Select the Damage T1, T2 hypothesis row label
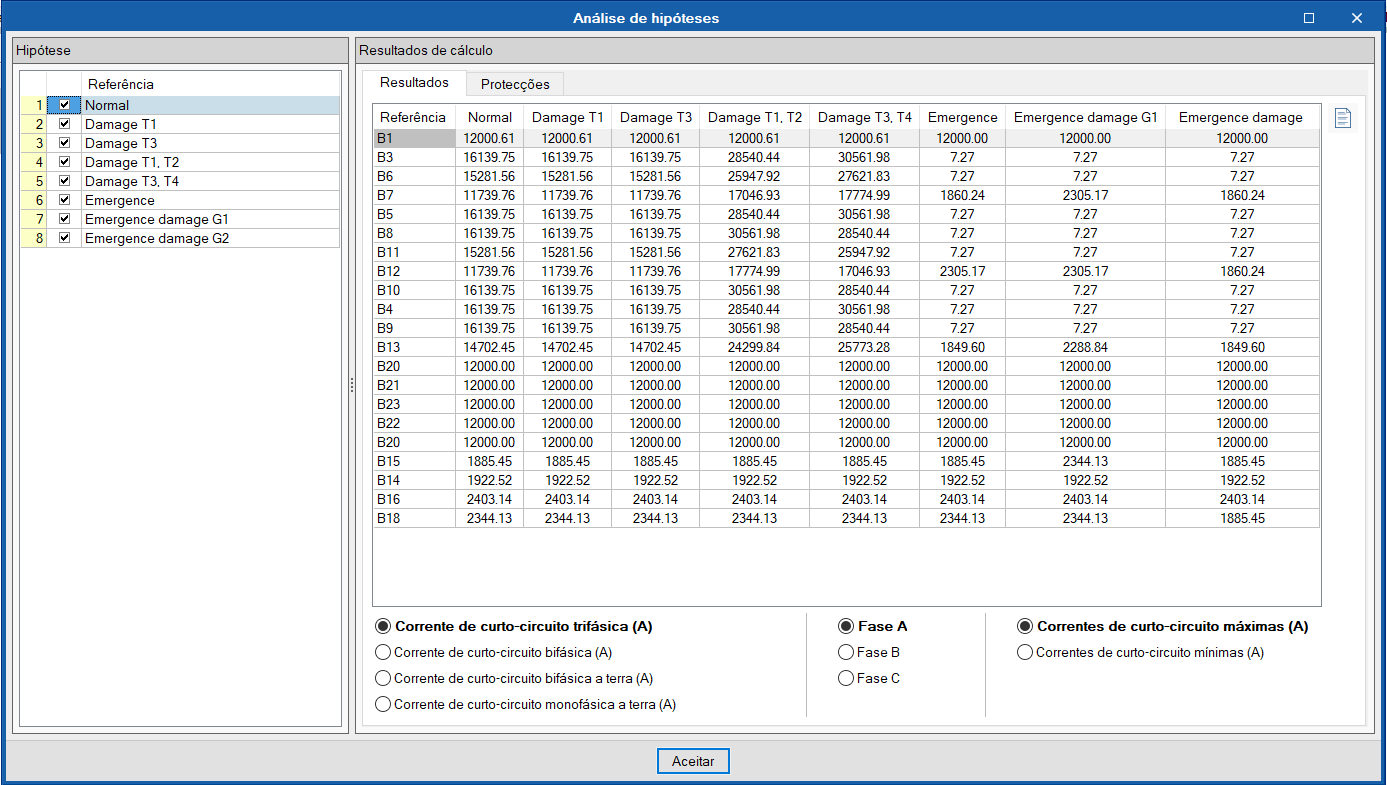Viewport: 1387px width, 785px height. click(132, 162)
